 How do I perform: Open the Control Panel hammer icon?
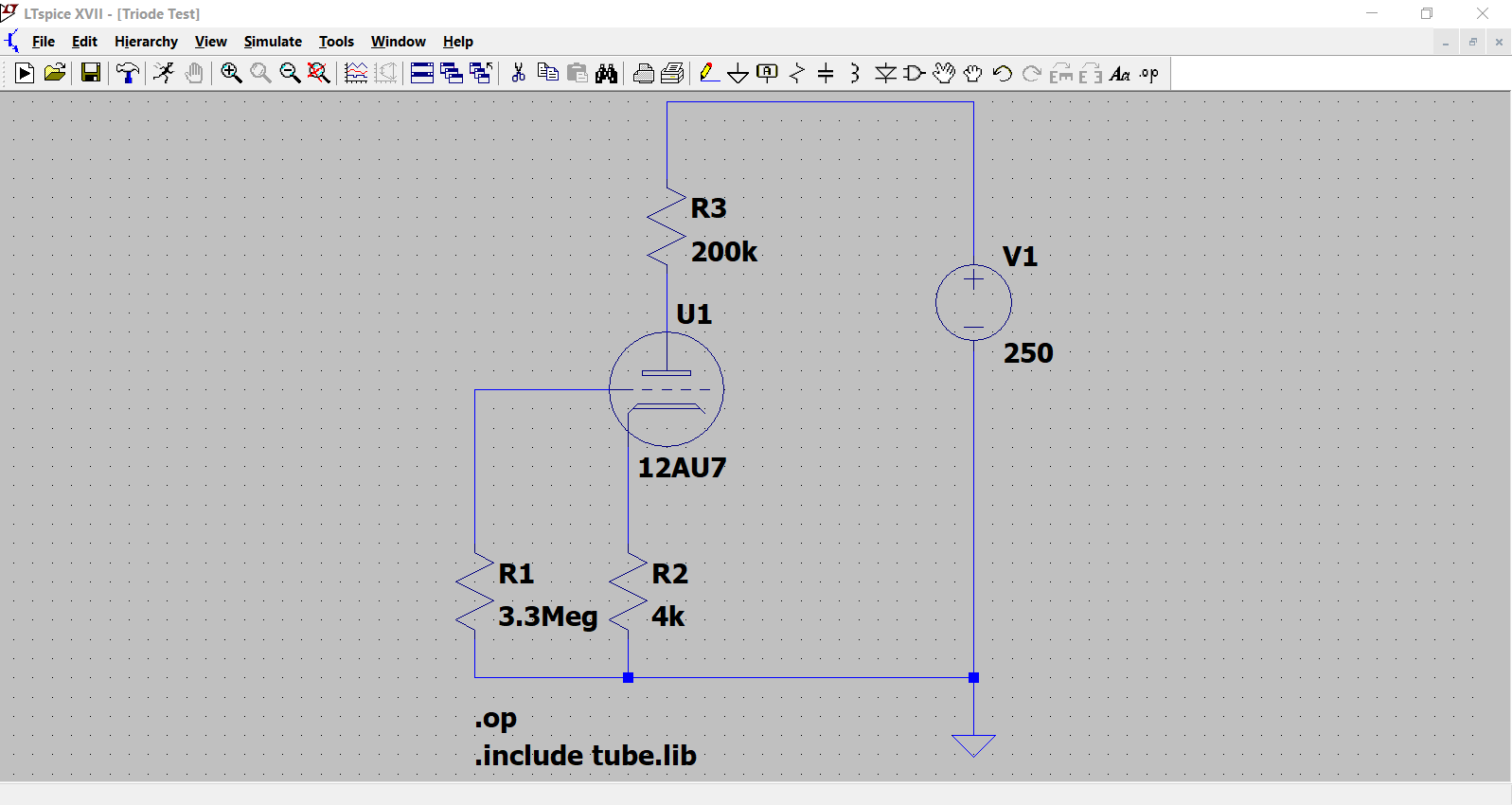point(128,73)
